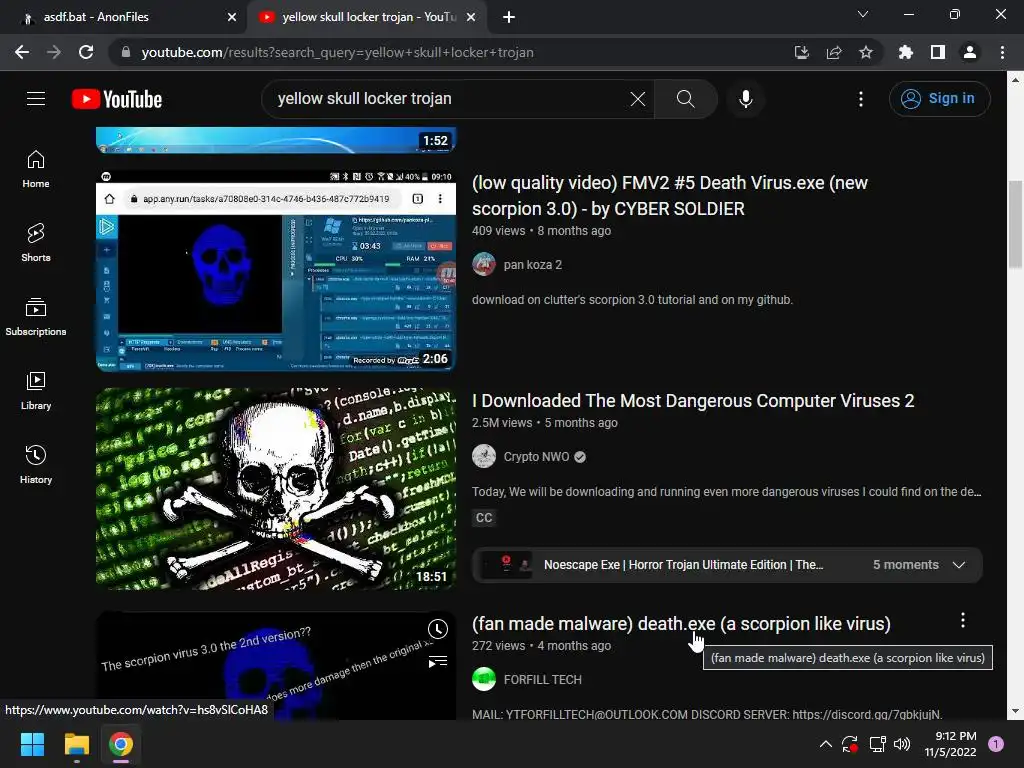The height and width of the screenshot is (768, 1024).
Task: Open Most Dangerous Computer Viruses 2 title
Action: click(693, 400)
